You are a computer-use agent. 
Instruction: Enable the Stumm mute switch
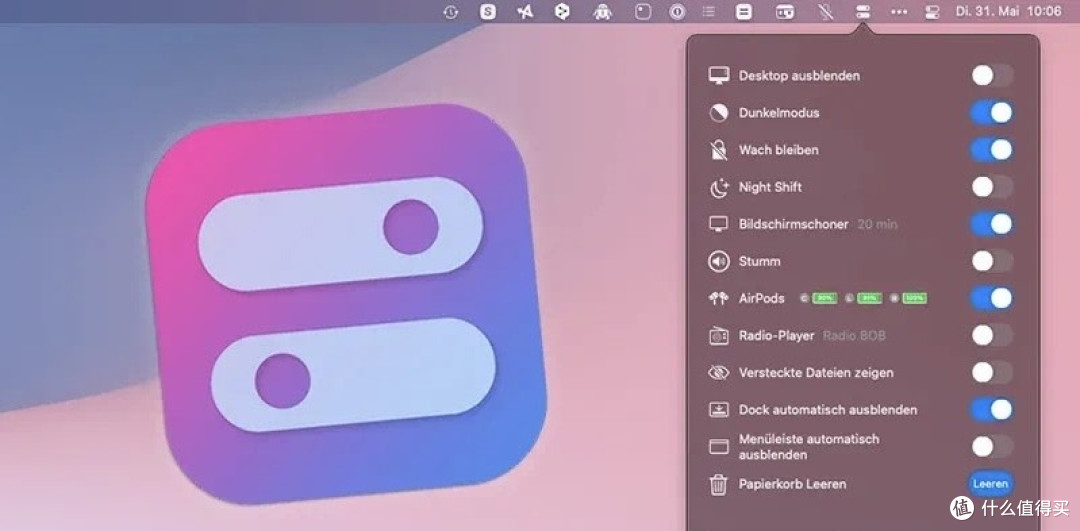pyautogui.click(x=992, y=261)
